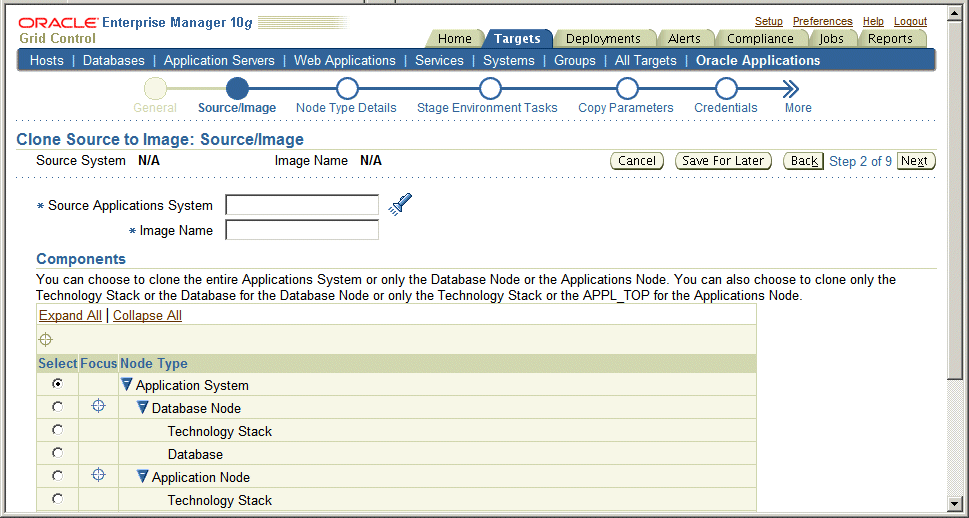Click the Source Applications System input field
Viewport: 969px width, 518px height.
[x=302, y=205]
